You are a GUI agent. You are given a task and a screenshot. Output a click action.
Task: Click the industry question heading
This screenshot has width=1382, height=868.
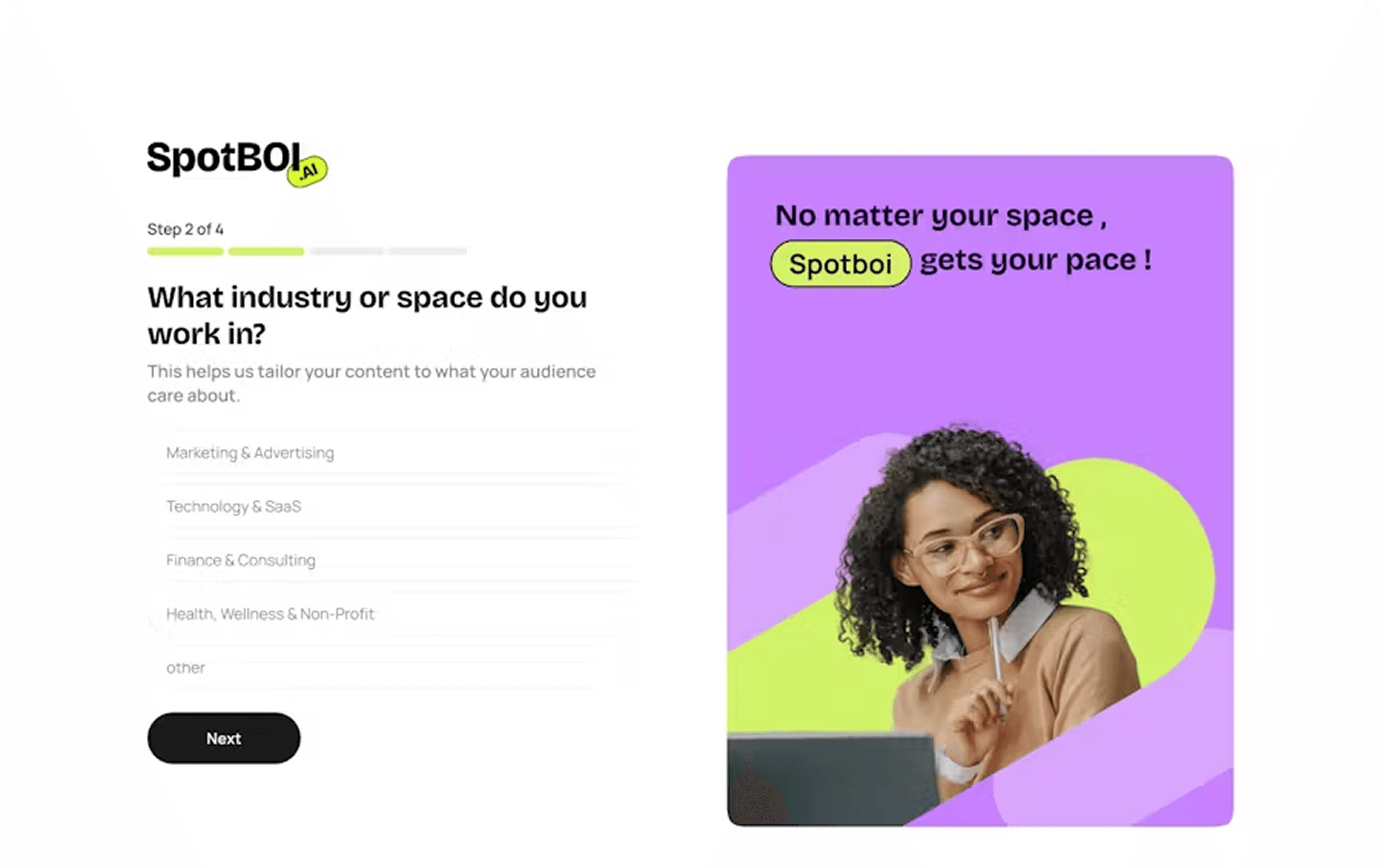[367, 315]
